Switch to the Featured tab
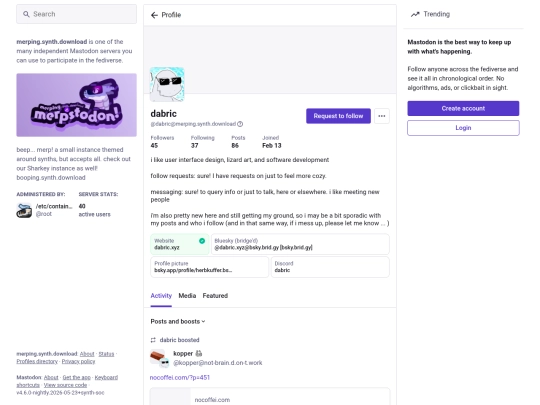Viewport: 540px width, 405px height. click(x=215, y=295)
